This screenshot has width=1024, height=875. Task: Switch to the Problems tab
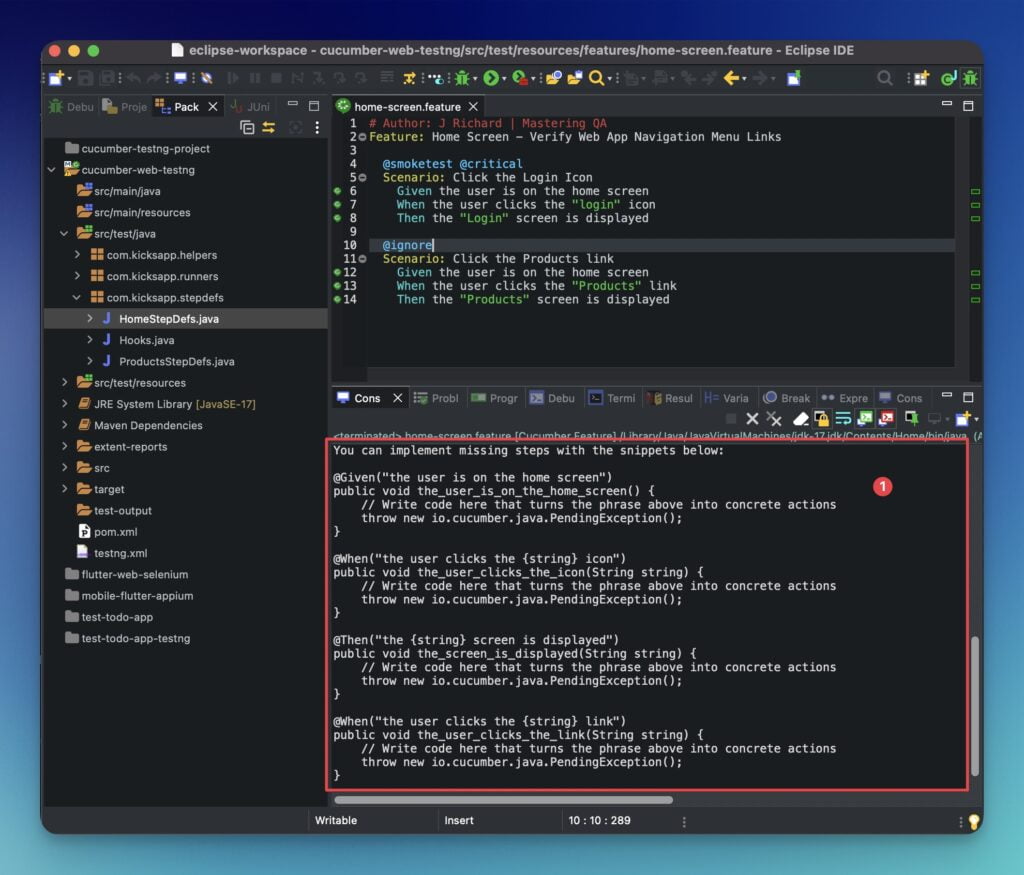point(436,398)
